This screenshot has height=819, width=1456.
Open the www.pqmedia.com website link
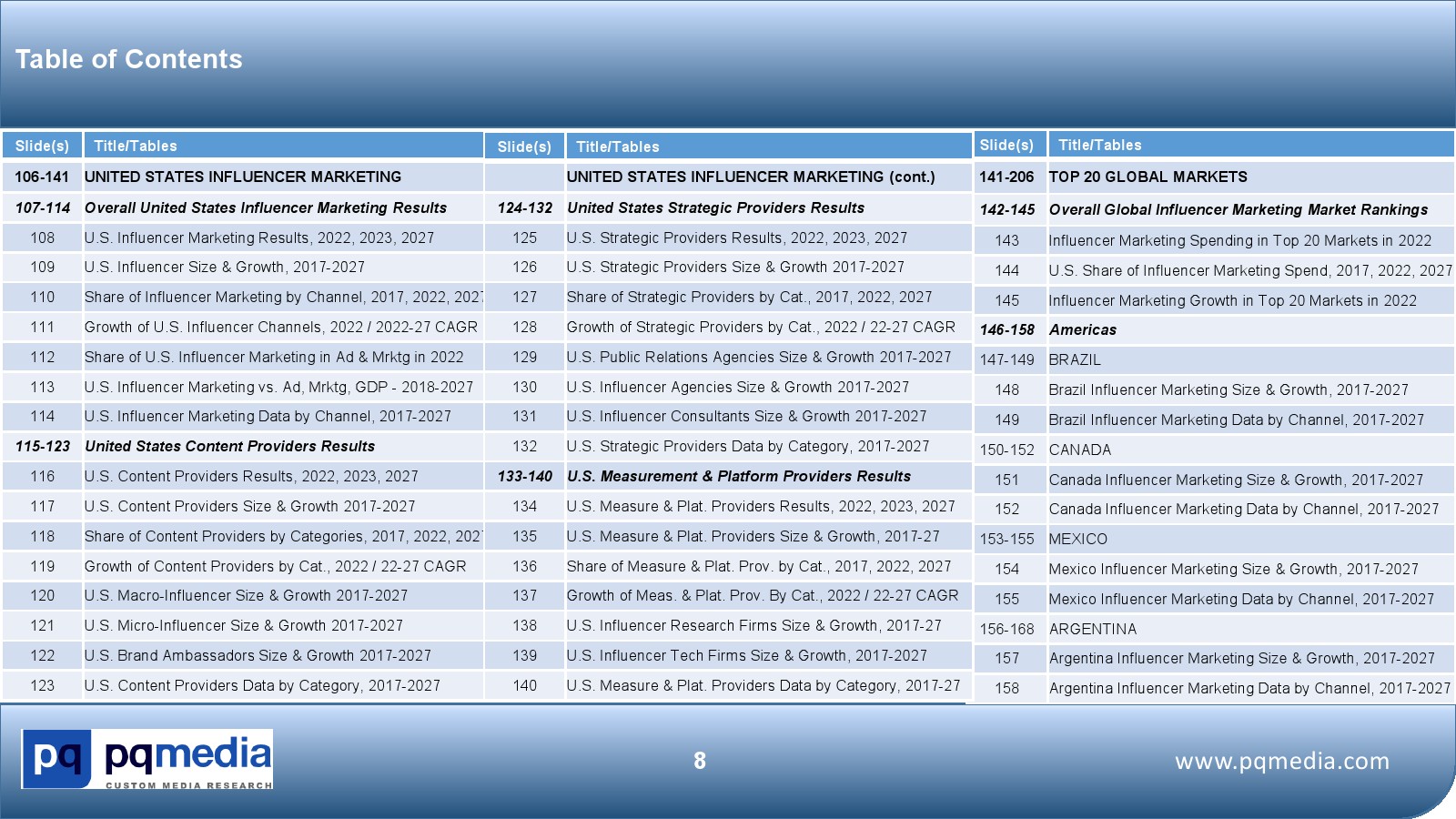pyautogui.click(x=1281, y=761)
